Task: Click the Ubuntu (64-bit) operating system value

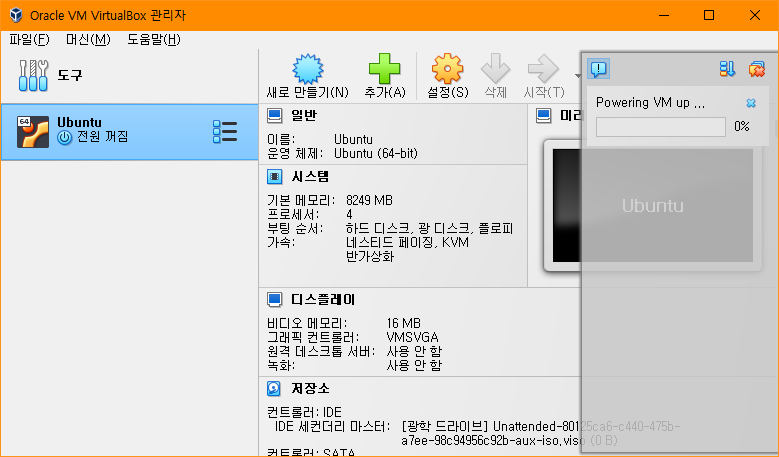Action: coord(376,153)
